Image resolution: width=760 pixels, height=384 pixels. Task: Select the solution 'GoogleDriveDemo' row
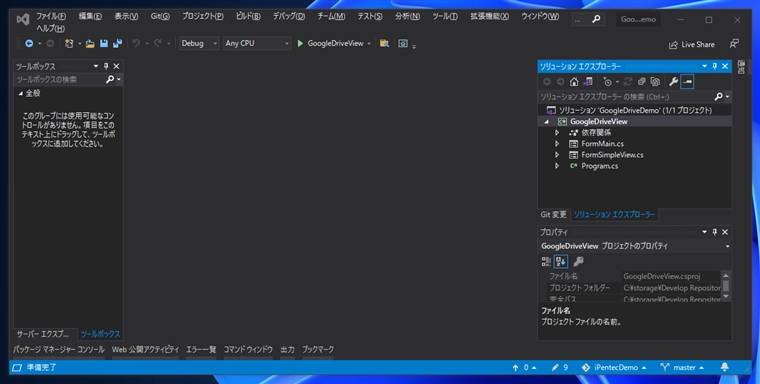click(634, 111)
